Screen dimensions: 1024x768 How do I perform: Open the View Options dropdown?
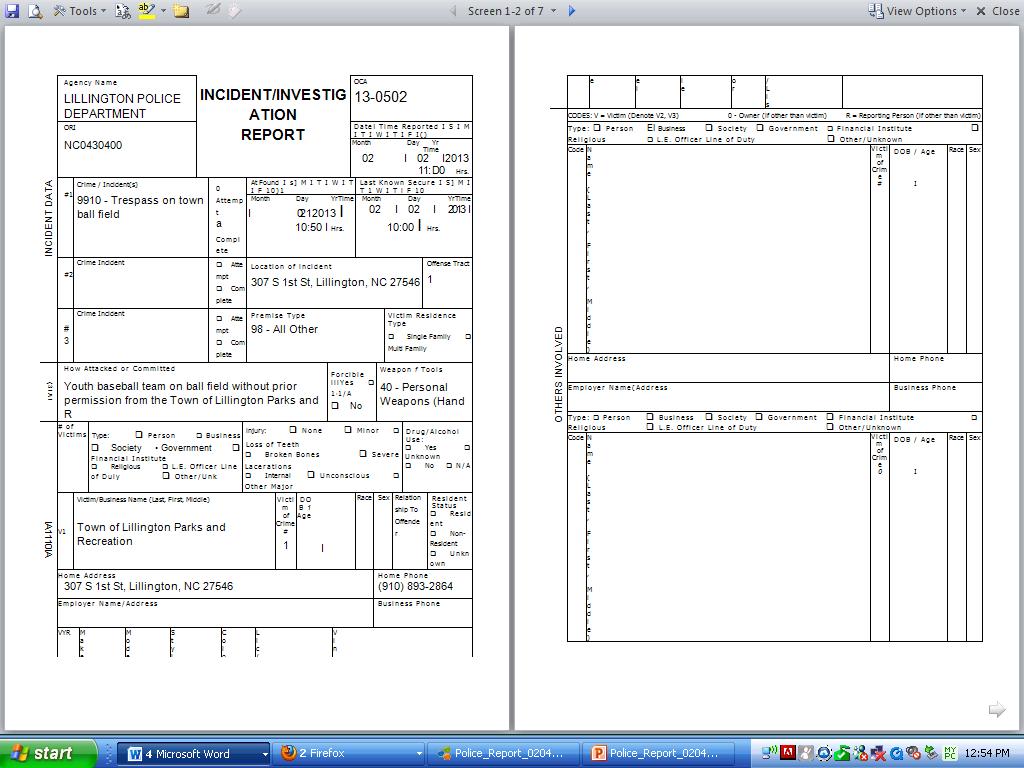(x=916, y=10)
